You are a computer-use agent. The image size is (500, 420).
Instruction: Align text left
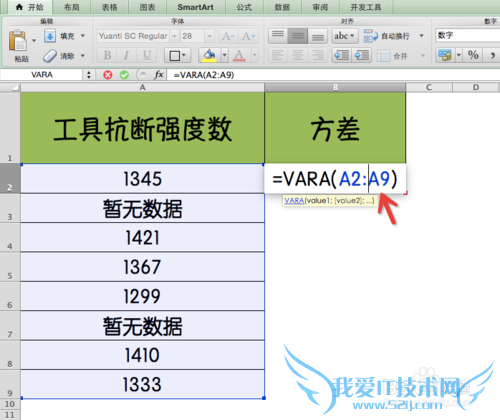pyautogui.click(x=278, y=55)
